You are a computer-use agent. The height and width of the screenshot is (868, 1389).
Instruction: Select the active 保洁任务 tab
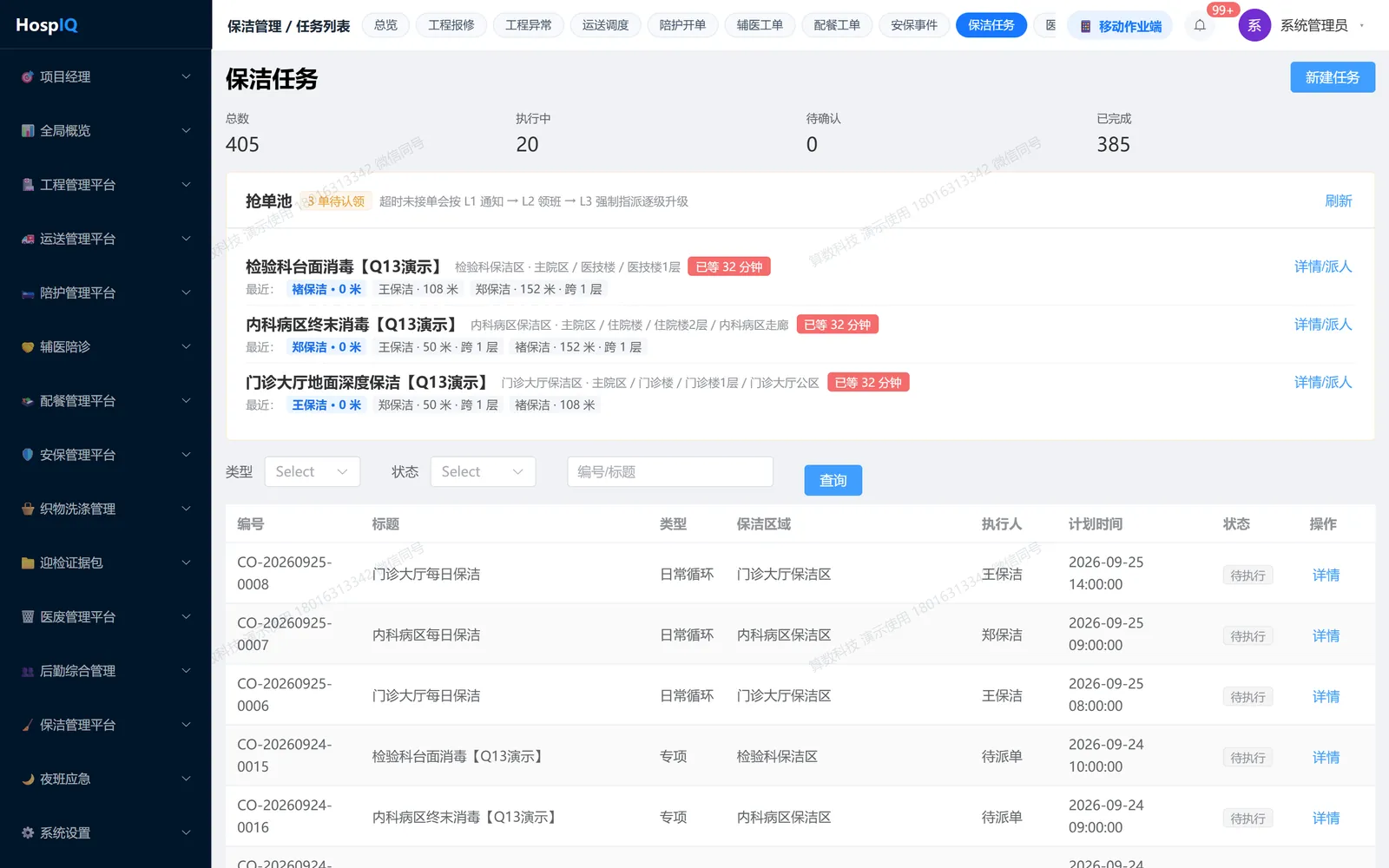[x=991, y=25]
